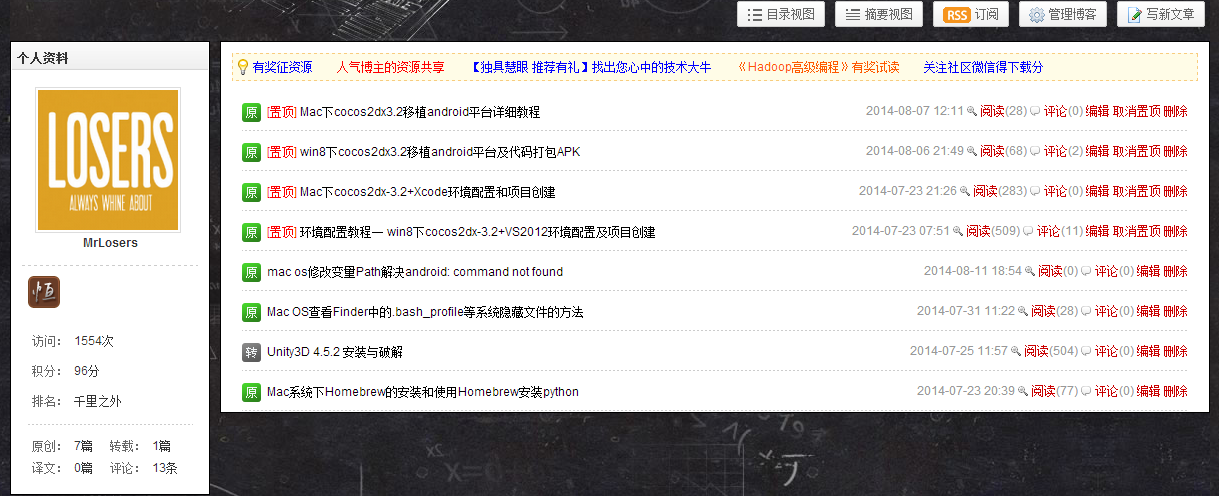
Task: Click green 原 icon on VS2012环境配置 row
Action: tap(251, 232)
